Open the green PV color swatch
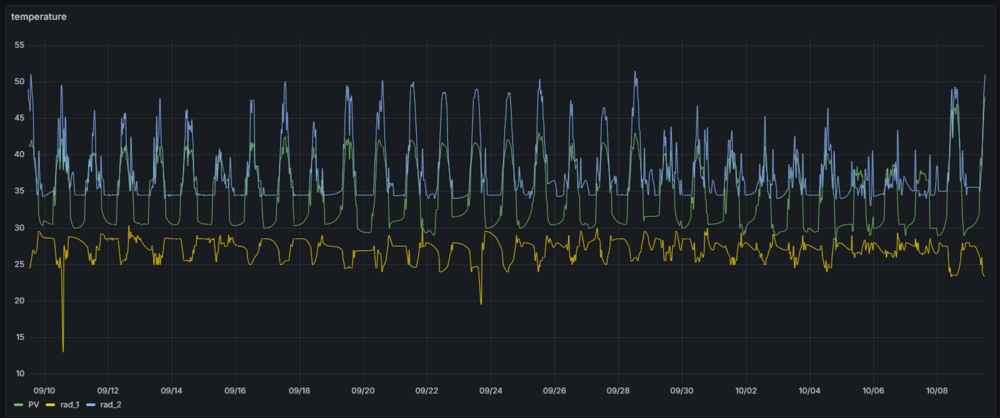Screen dimensions: 1000x418 pos(16,404)
